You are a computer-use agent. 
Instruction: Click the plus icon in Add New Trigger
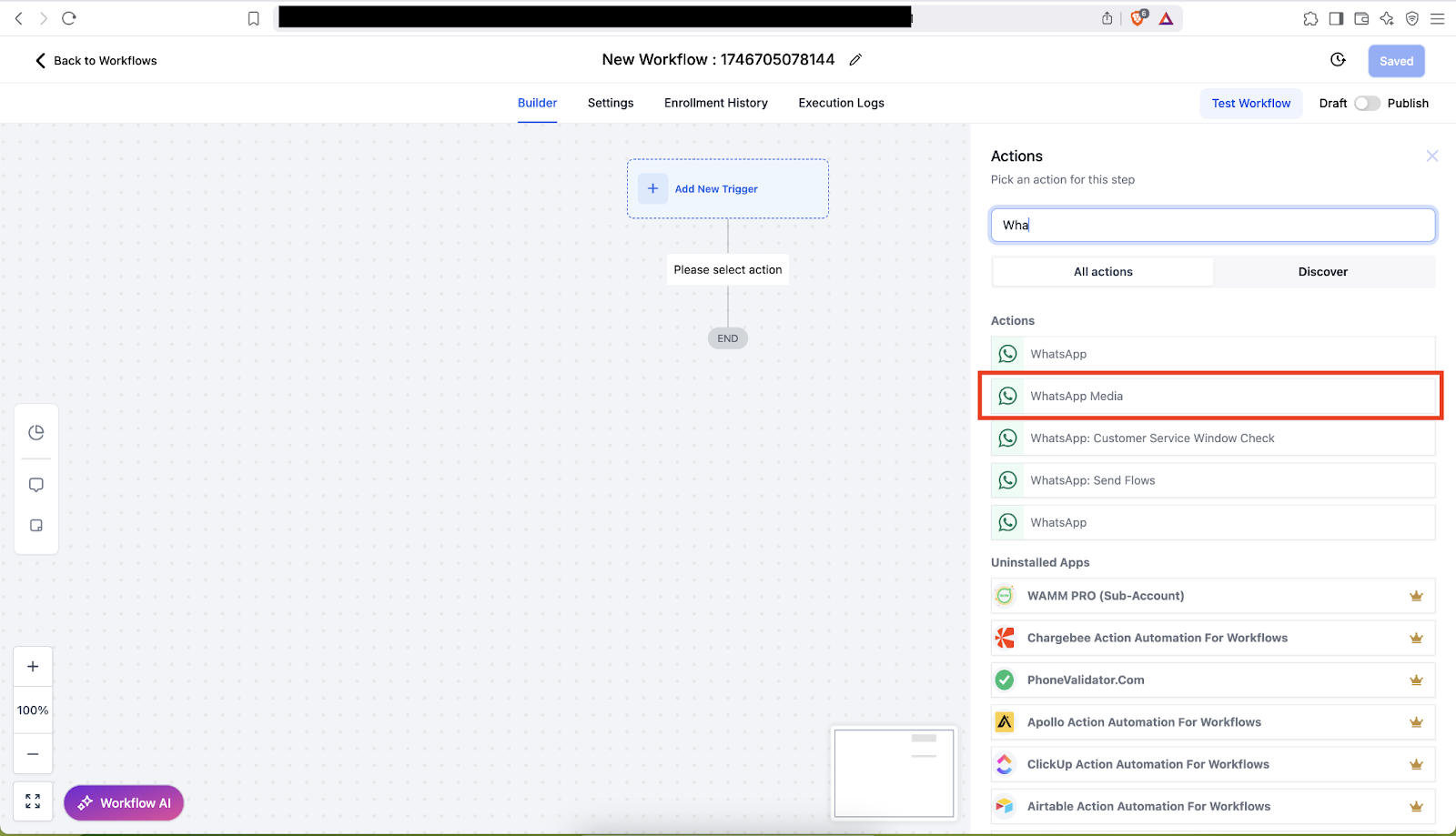tap(652, 188)
